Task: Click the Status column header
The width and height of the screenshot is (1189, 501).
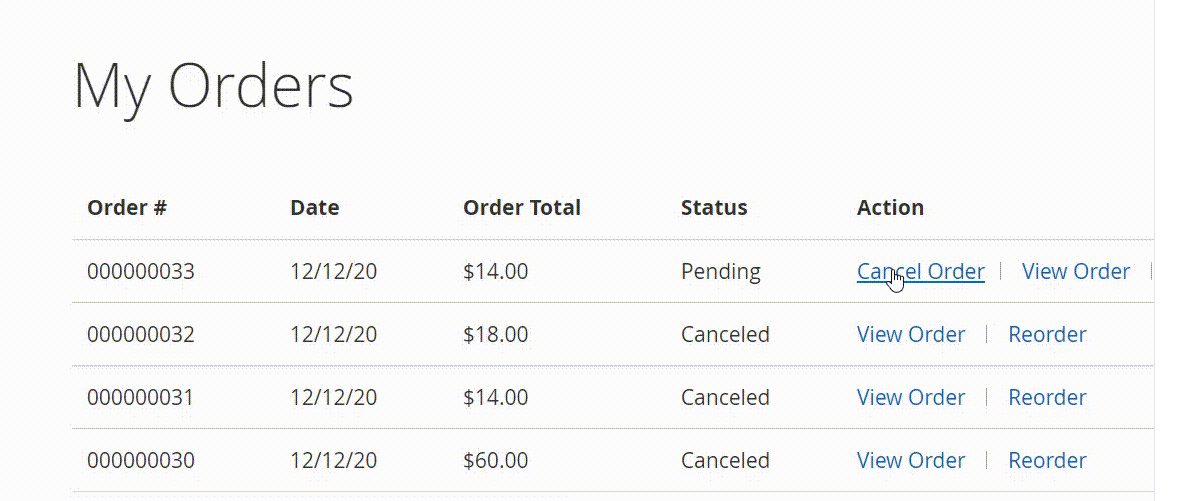Action: tap(714, 208)
